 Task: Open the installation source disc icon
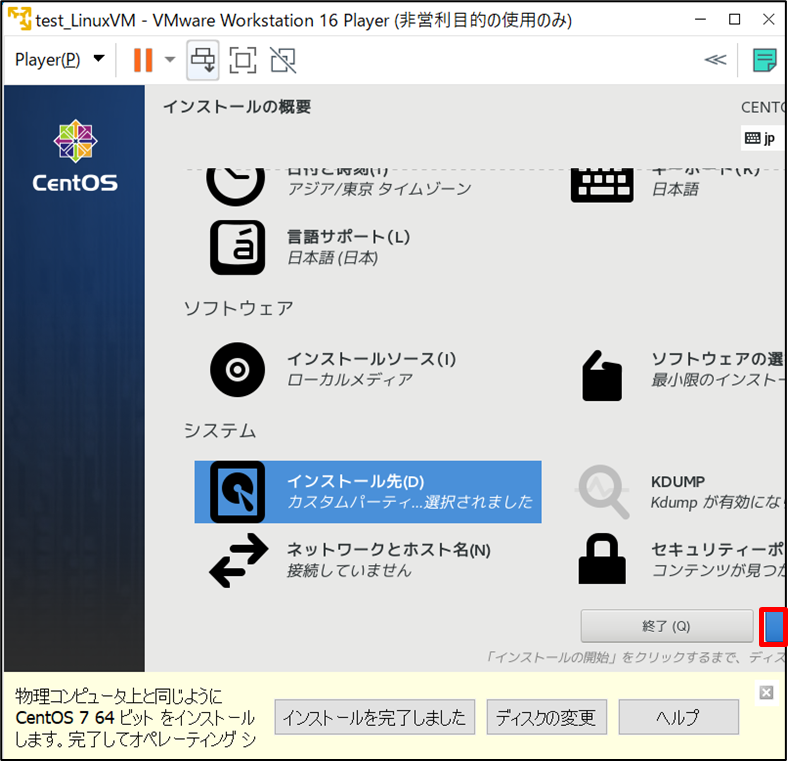tap(237, 369)
